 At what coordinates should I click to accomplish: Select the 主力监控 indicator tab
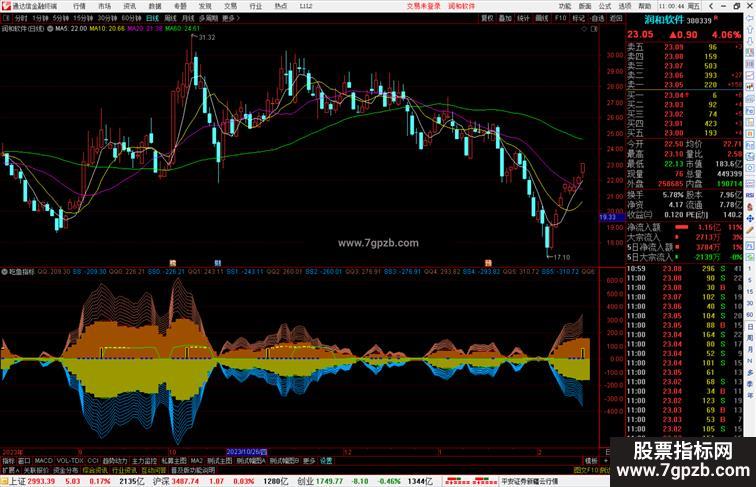(x=144, y=461)
